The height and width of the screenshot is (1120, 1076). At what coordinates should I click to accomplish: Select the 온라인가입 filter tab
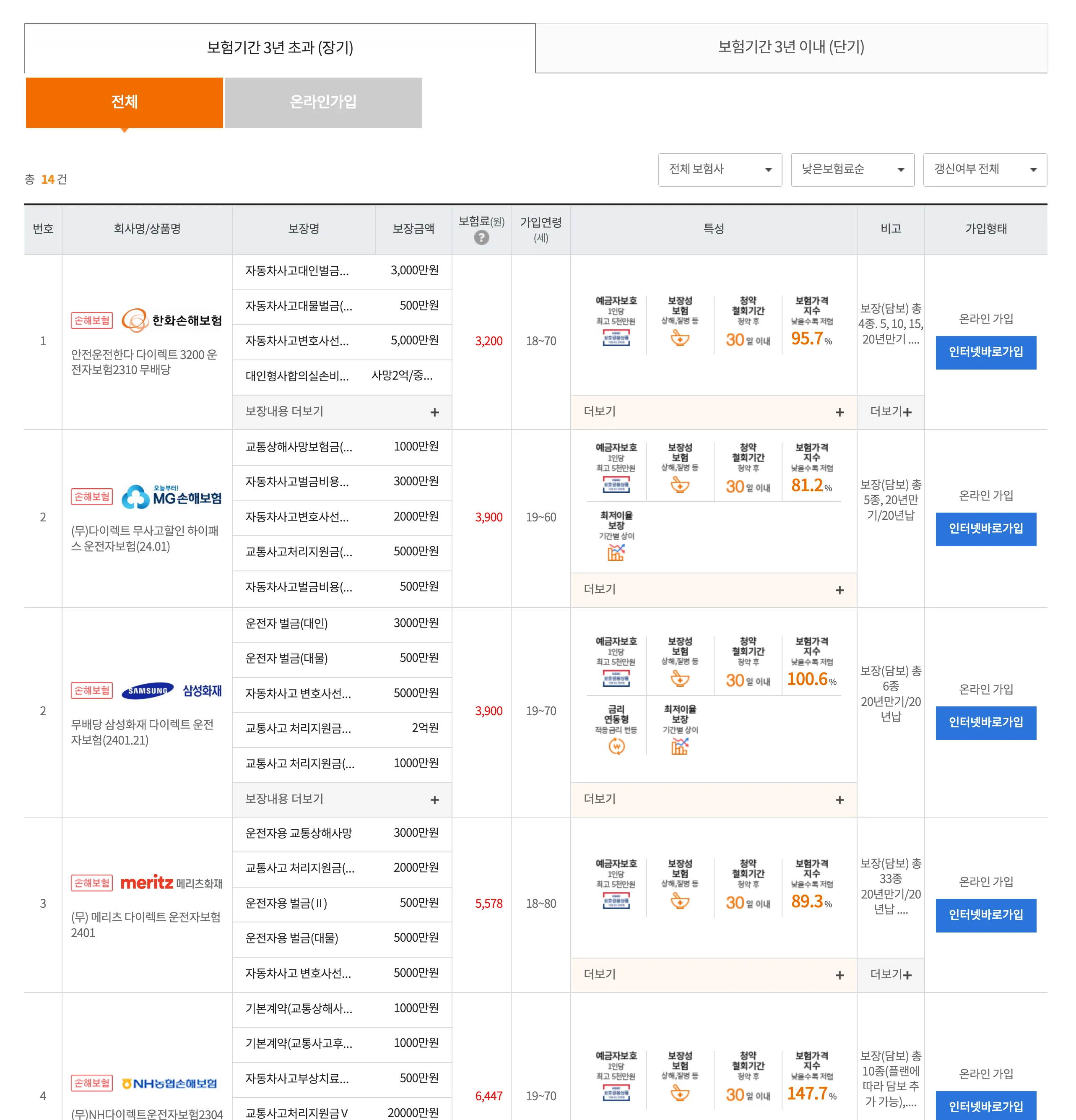point(323,102)
